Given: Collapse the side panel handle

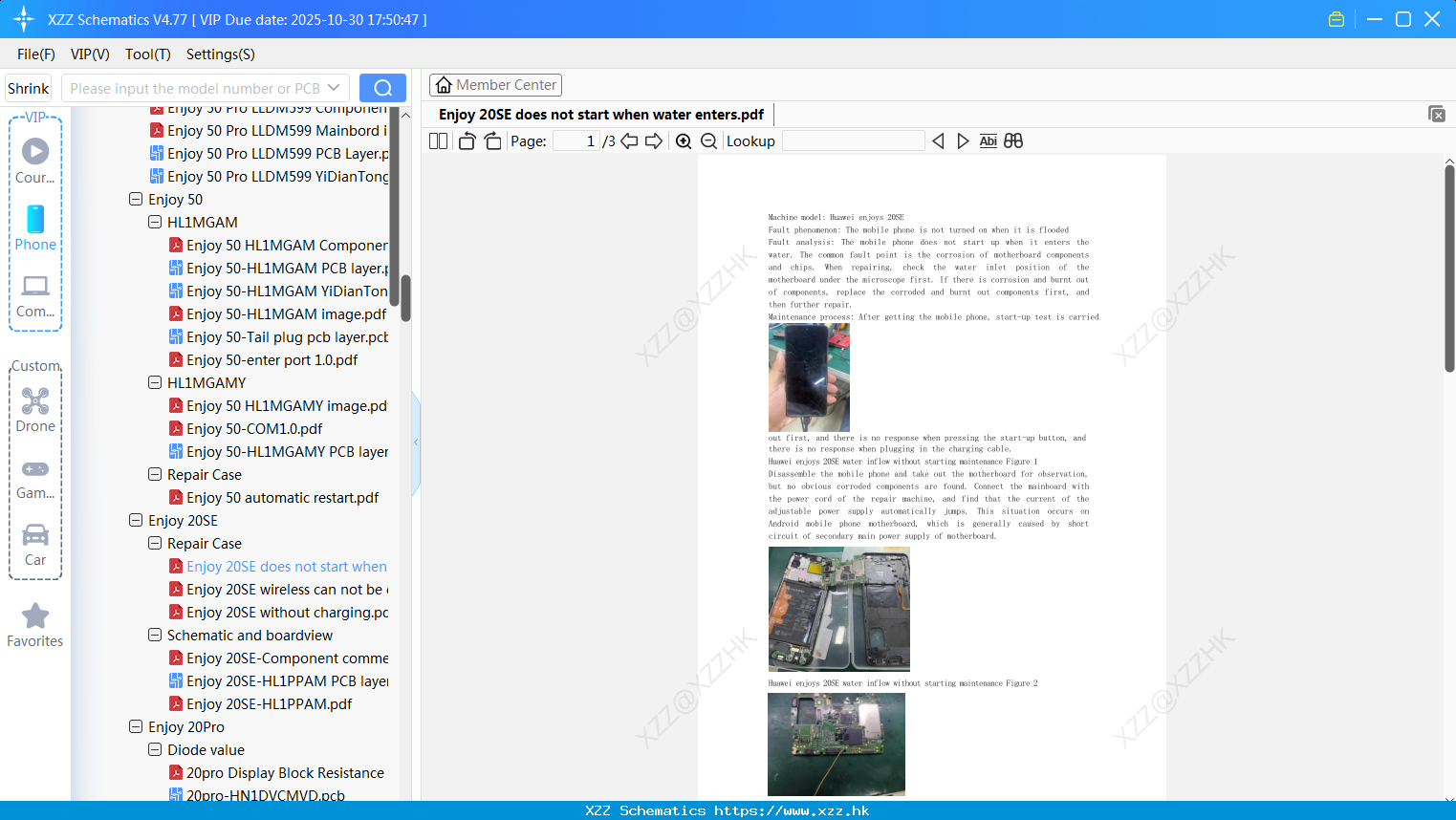Looking at the screenshot, I should 416,442.
